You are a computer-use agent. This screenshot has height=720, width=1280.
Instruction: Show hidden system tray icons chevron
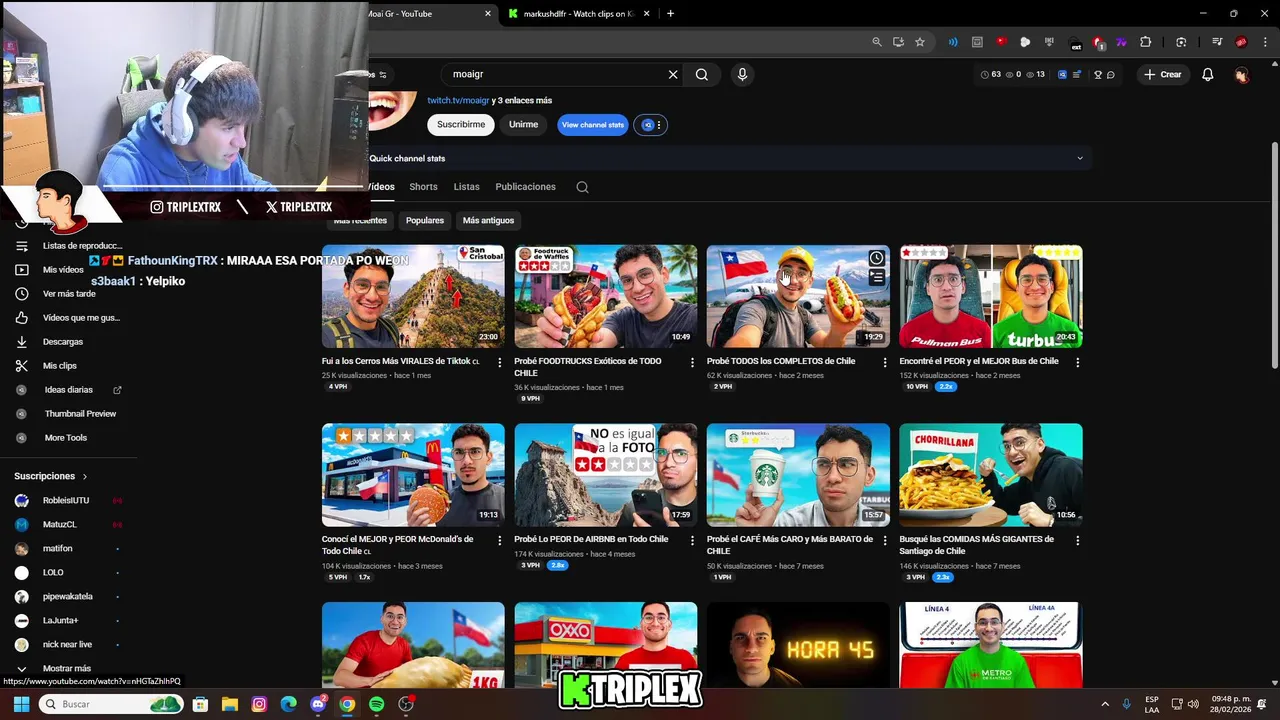point(1105,704)
